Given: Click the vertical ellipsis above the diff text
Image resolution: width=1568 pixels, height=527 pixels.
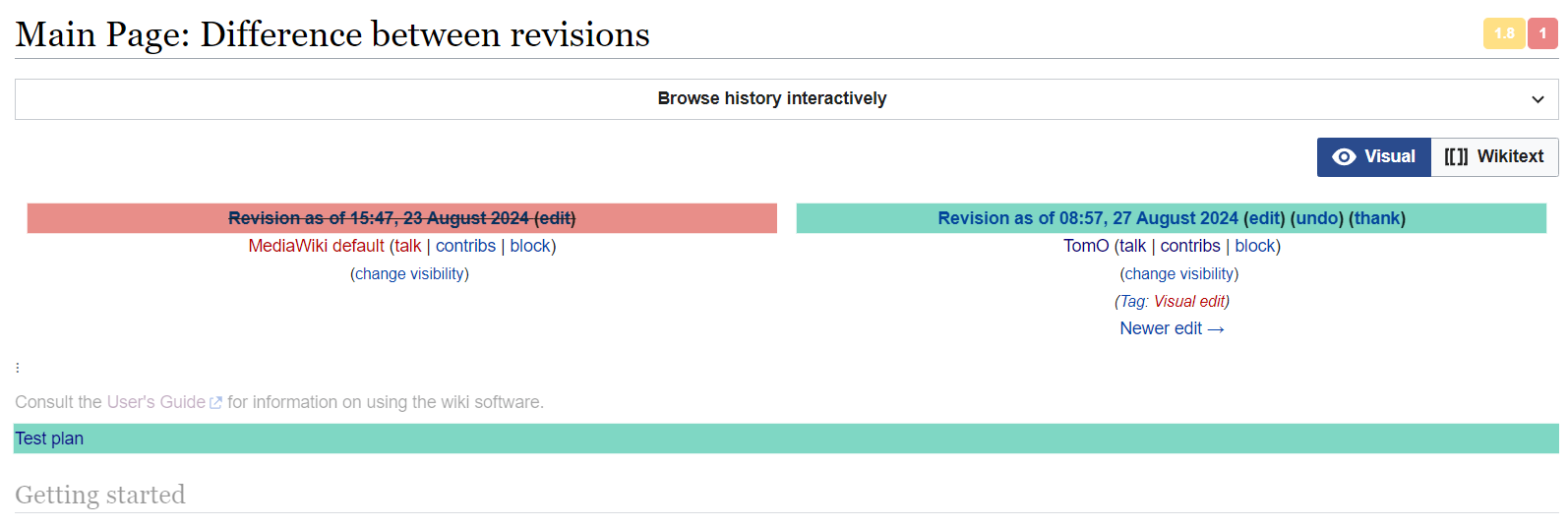Looking at the screenshot, I should tap(18, 368).
